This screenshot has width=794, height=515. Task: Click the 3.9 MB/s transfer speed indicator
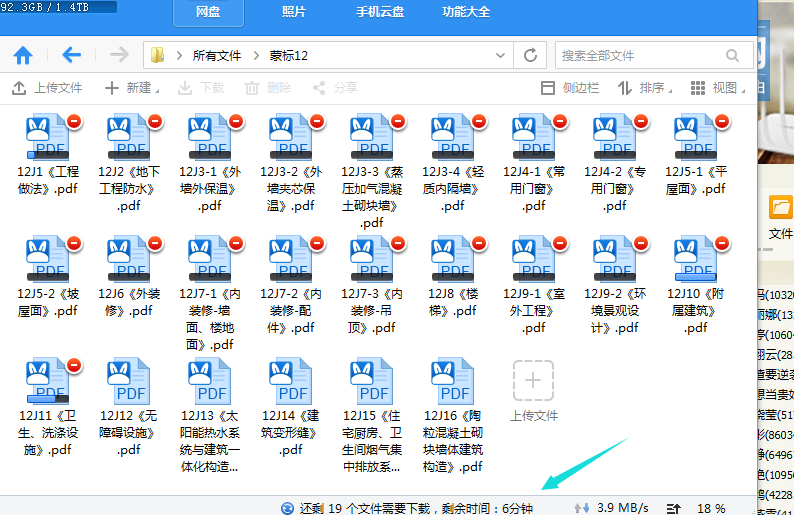tap(611, 508)
